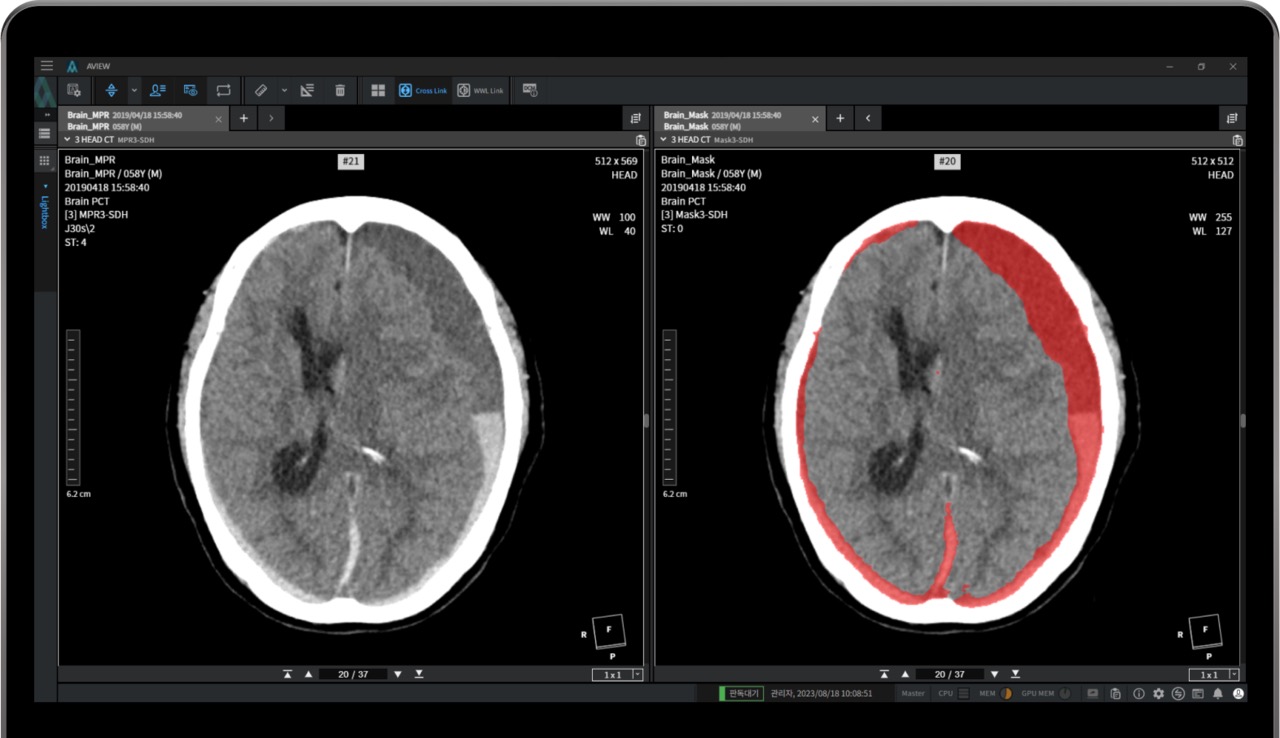Open the 1x1 layout dropdown in right viewer

pos(1232,675)
